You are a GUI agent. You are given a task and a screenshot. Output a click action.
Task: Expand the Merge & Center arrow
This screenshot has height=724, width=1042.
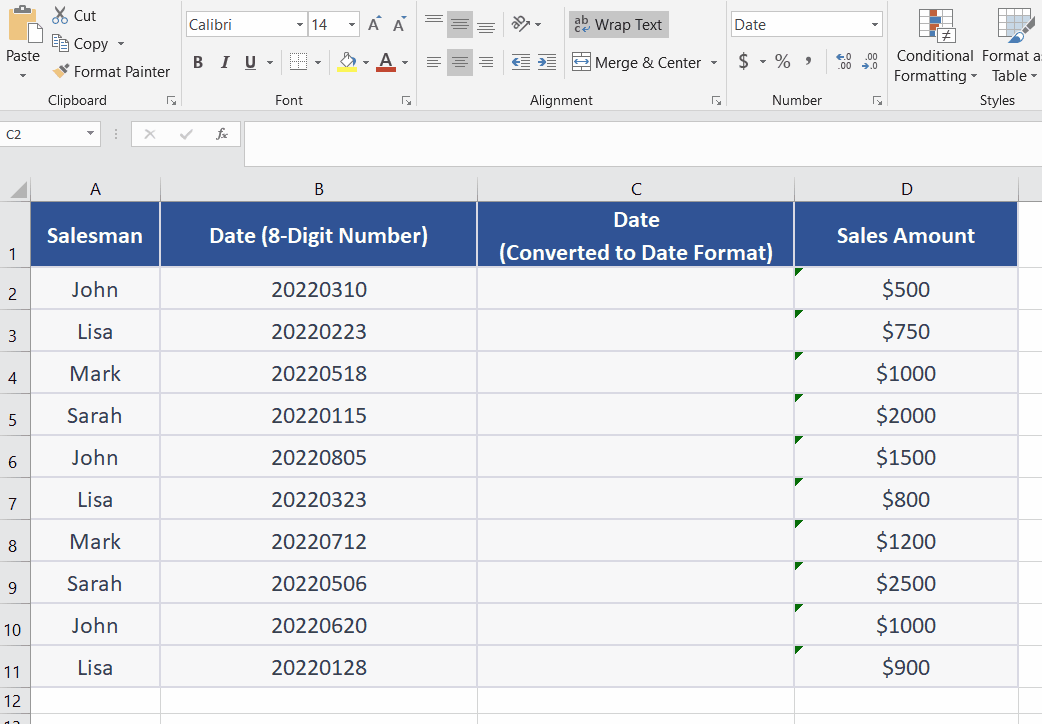714,62
